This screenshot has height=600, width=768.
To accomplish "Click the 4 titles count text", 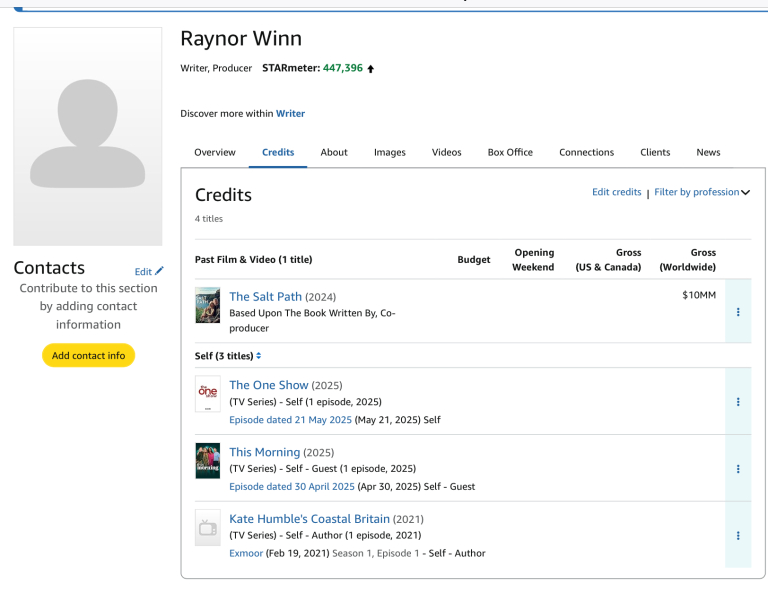I will (x=209, y=219).
